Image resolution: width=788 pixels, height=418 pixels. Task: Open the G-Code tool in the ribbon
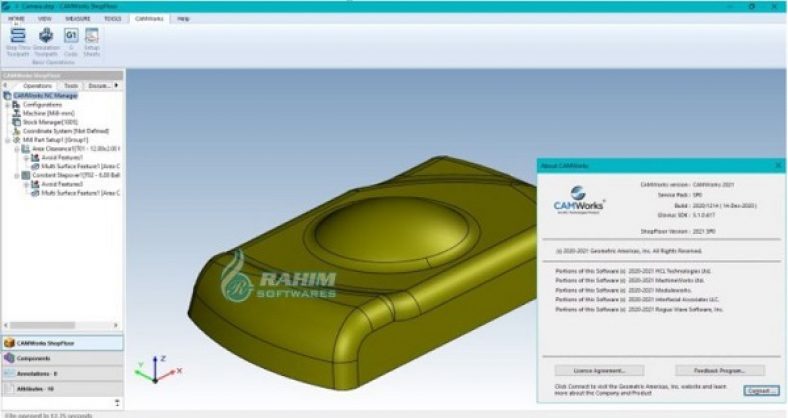pyautogui.click(x=71, y=42)
